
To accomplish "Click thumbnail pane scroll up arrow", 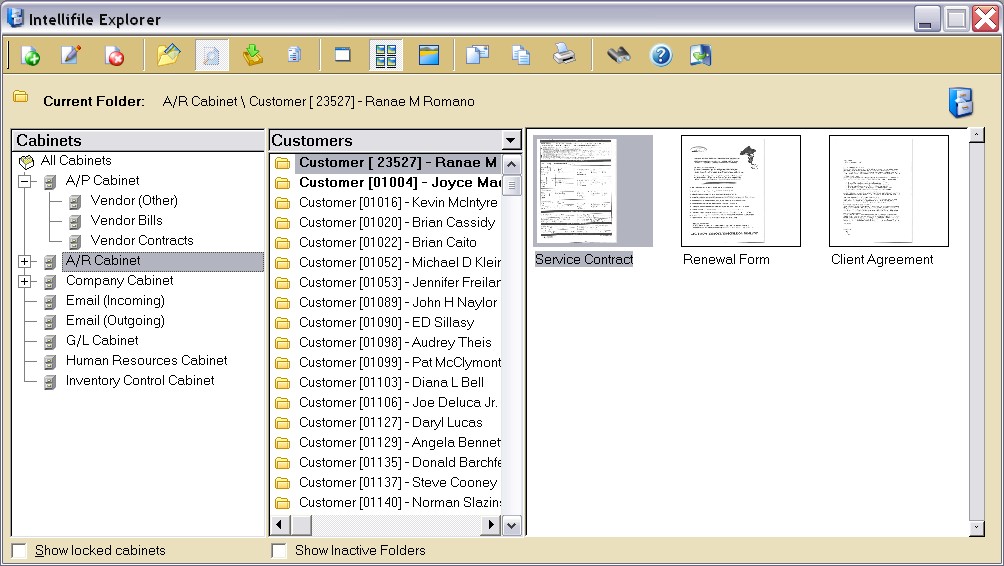I will 976,134.
